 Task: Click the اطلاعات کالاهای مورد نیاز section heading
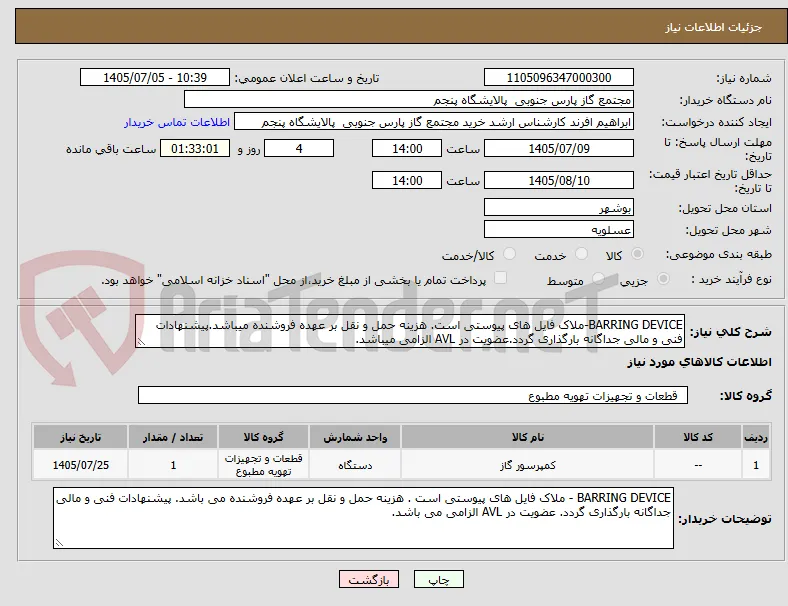[x=699, y=362]
